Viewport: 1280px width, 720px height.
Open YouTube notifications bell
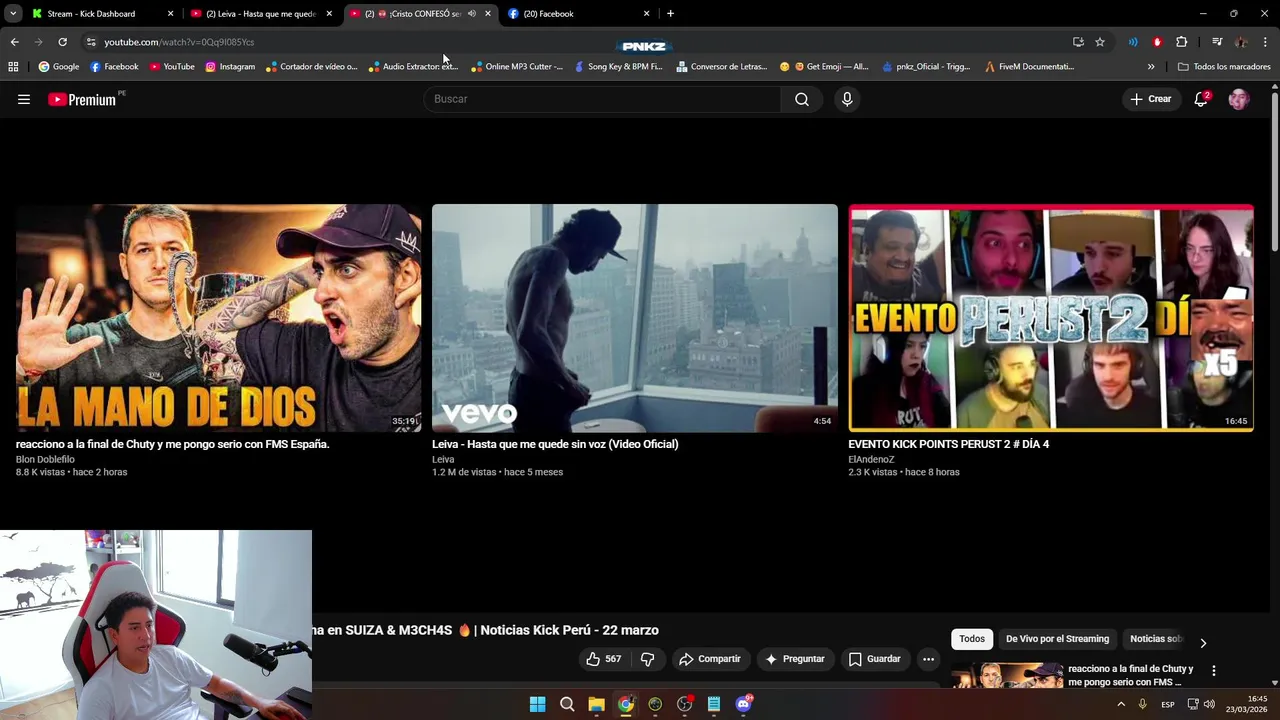(1201, 99)
